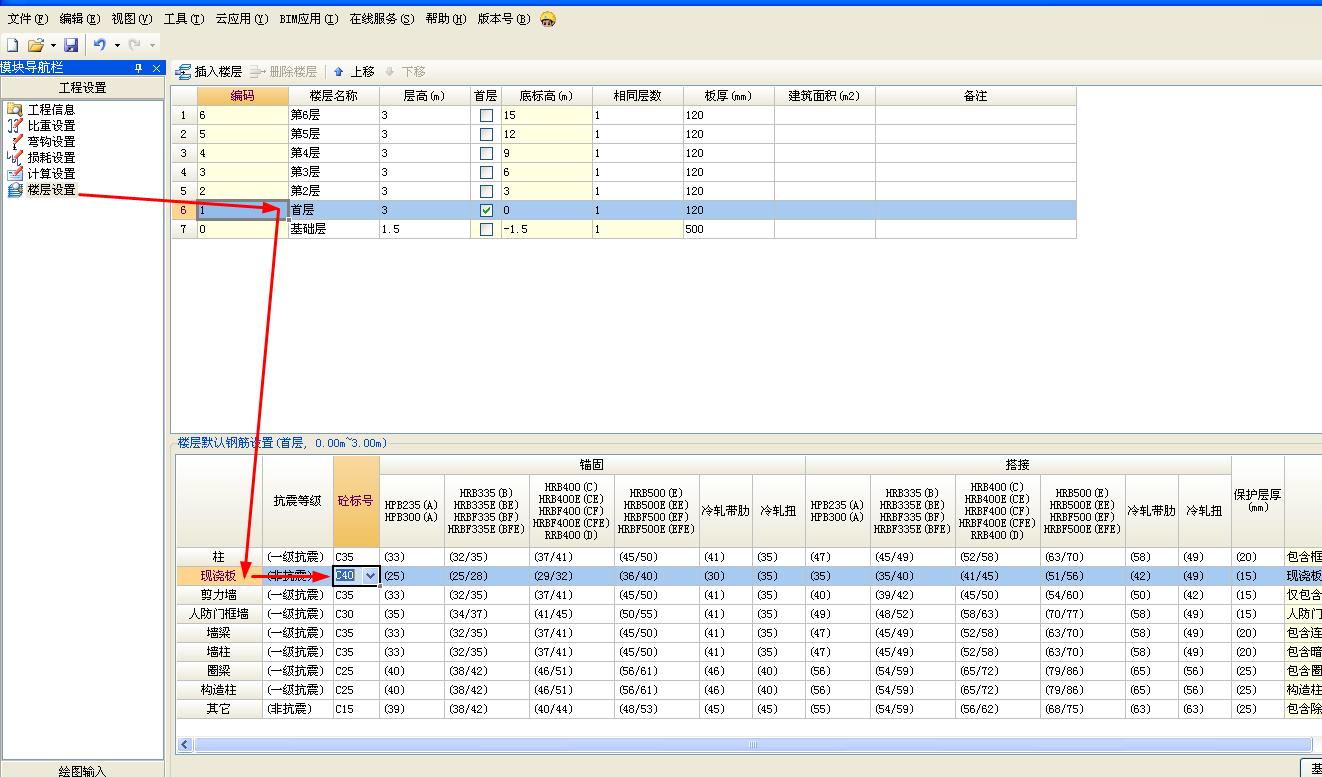
Task: Toggle 首层 checkbox for 第2层
Action: click(486, 192)
